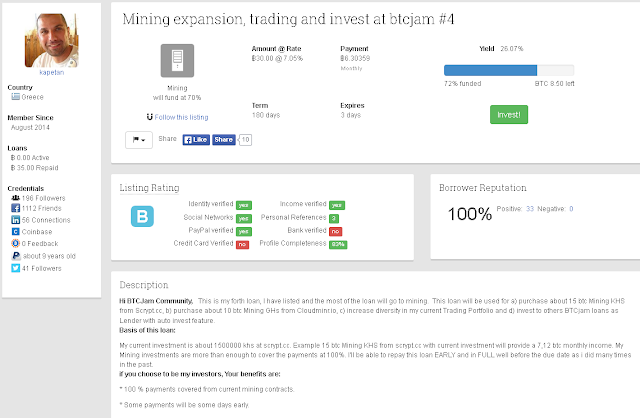Click the Listing Rating heading

[149, 188]
